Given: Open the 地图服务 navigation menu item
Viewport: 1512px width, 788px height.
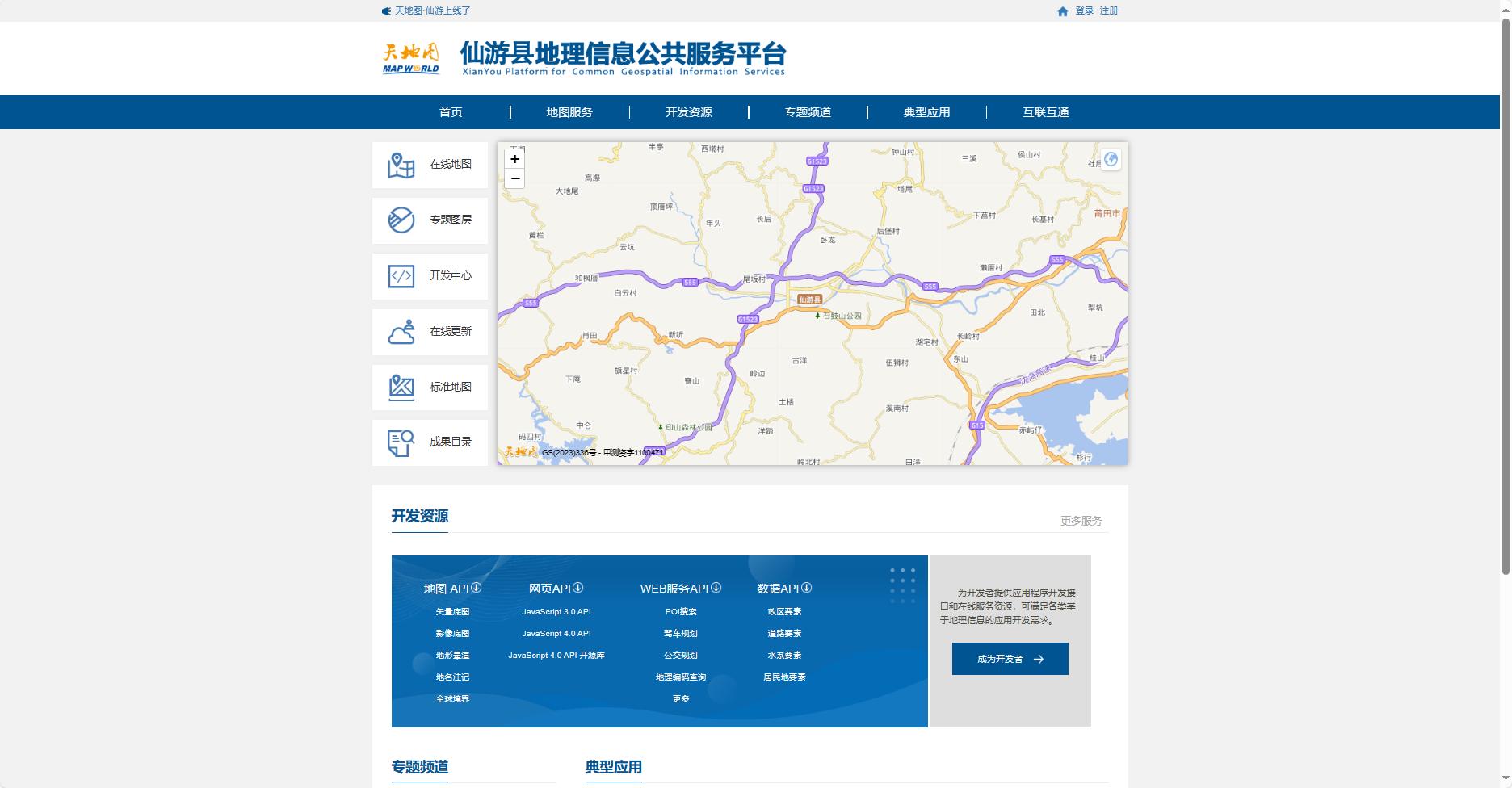Looking at the screenshot, I should click(569, 112).
